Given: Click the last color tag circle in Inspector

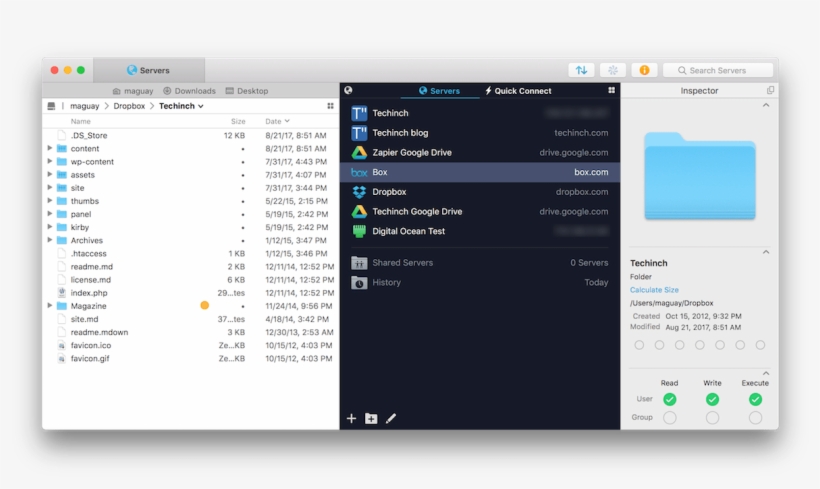Looking at the screenshot, I should [760, 345].
